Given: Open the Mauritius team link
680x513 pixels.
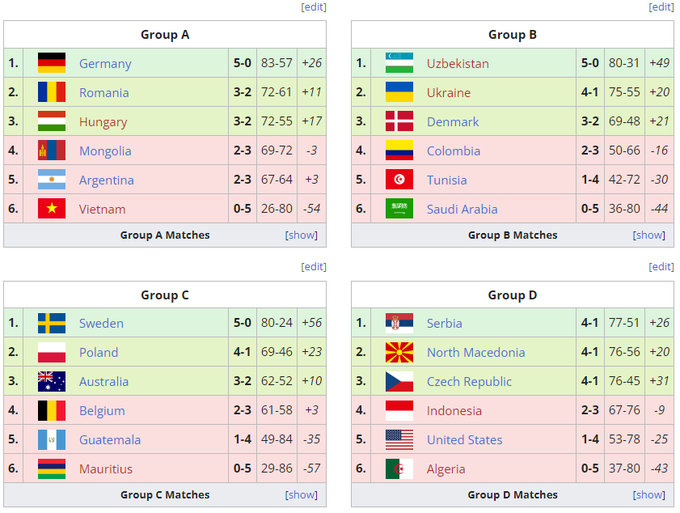Looking at the screenshot, I should point(106,469).
